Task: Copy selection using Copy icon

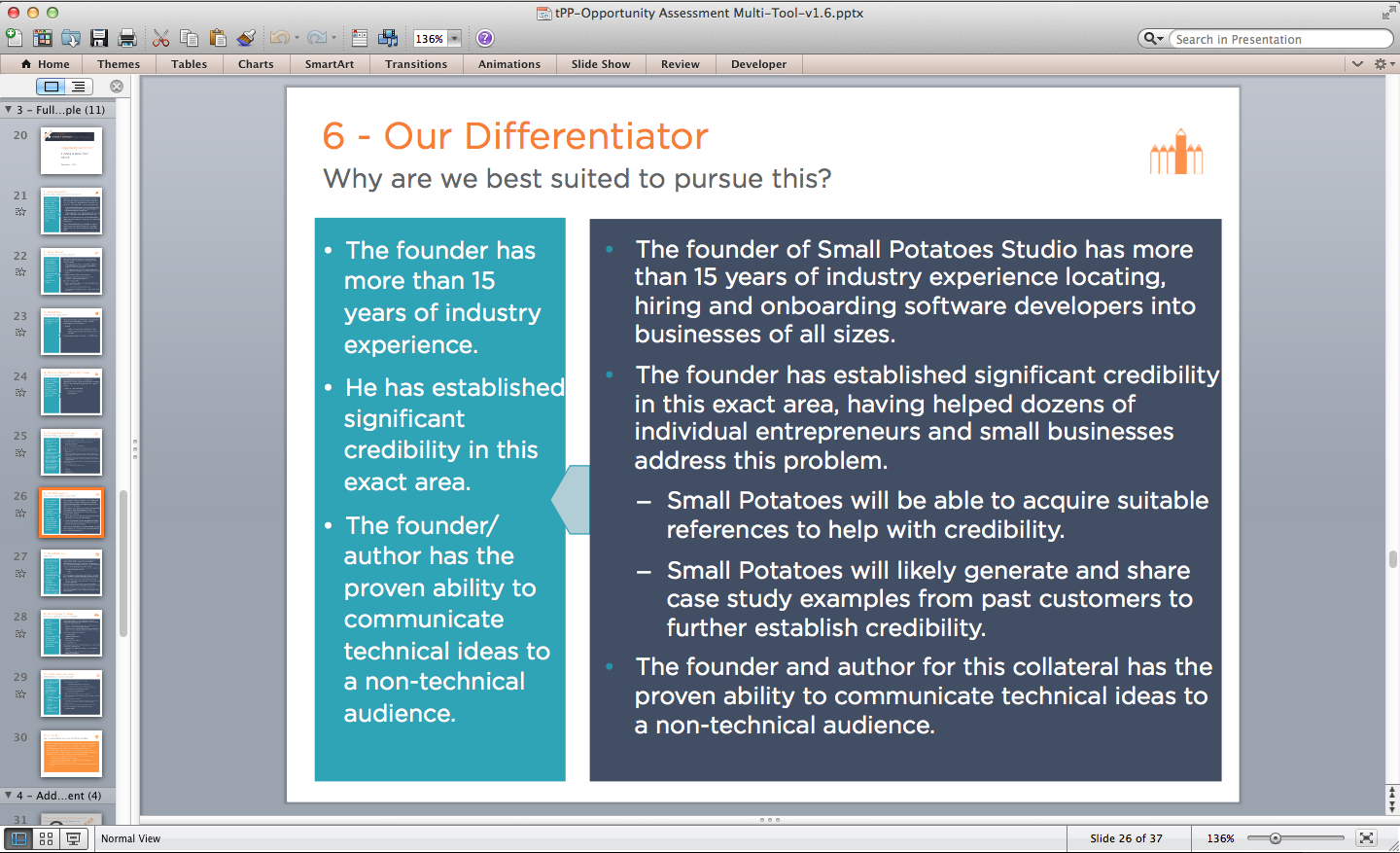Action: pos(190,38)
